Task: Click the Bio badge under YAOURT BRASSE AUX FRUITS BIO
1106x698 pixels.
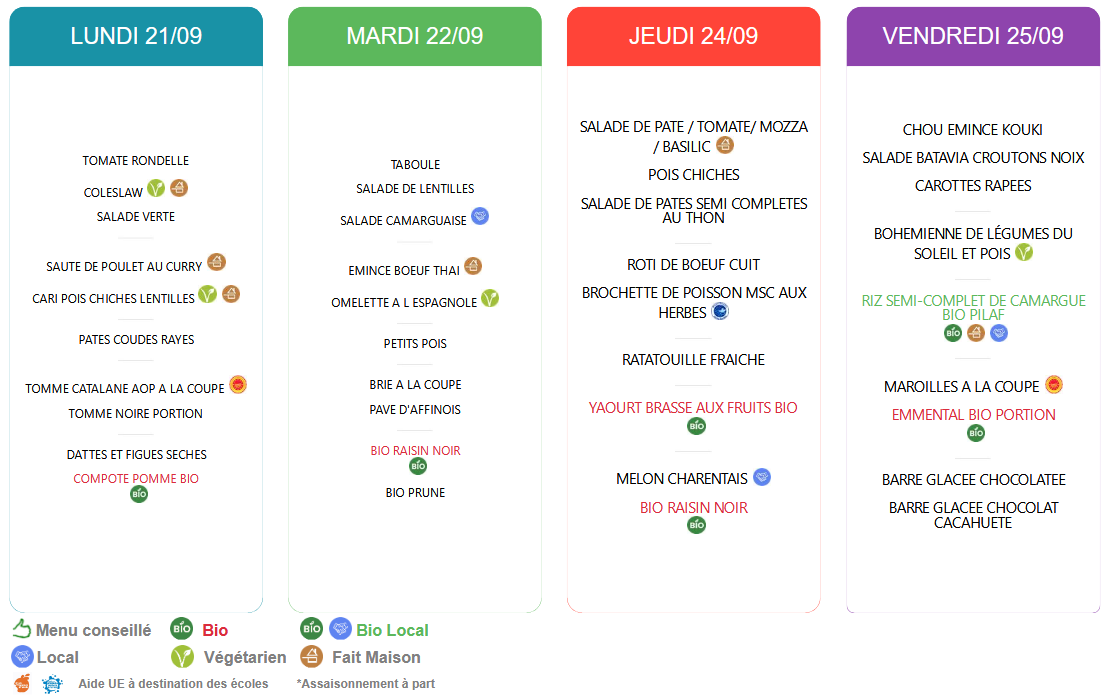Action: 696,426
